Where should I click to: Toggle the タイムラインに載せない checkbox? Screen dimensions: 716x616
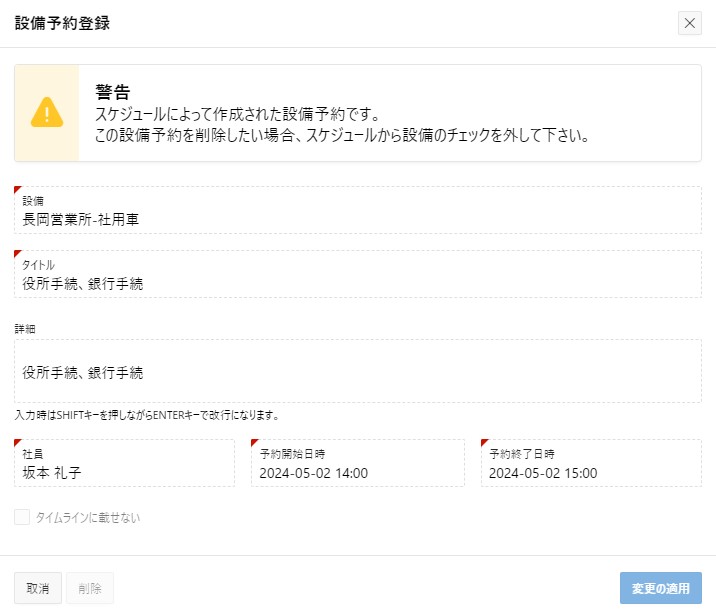(22, 517)
